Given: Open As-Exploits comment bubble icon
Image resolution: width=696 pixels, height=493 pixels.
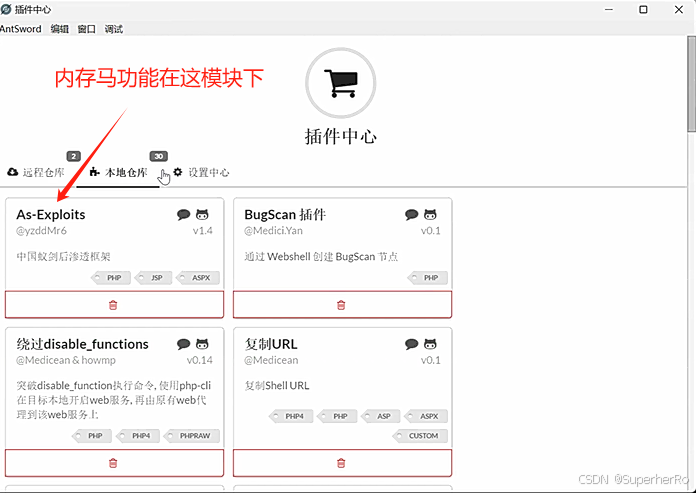Looking at the screenshot, I should (x=183, y=215).
